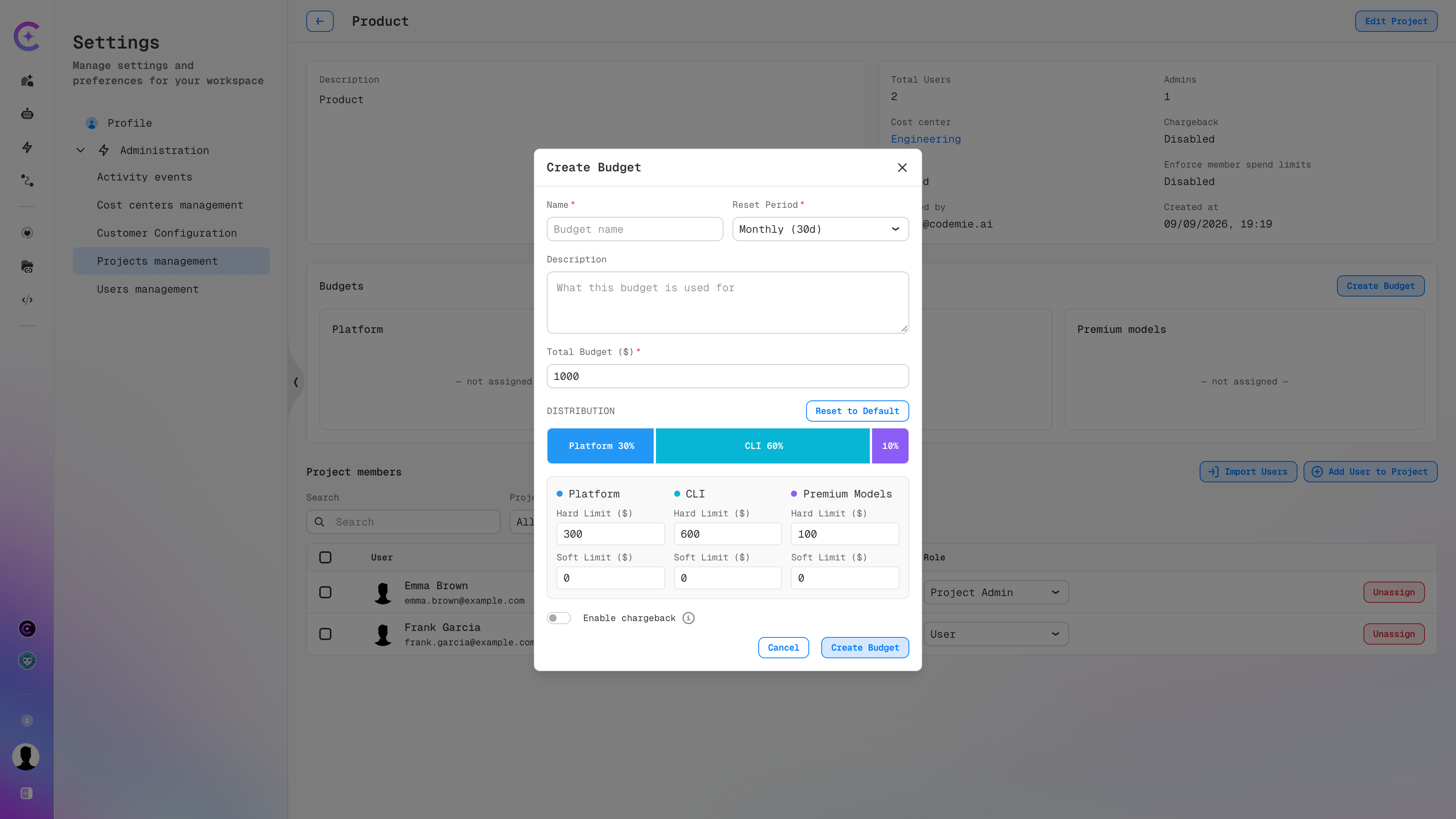Click Frank Garcia's avatar picture

(x=383, y=634)
